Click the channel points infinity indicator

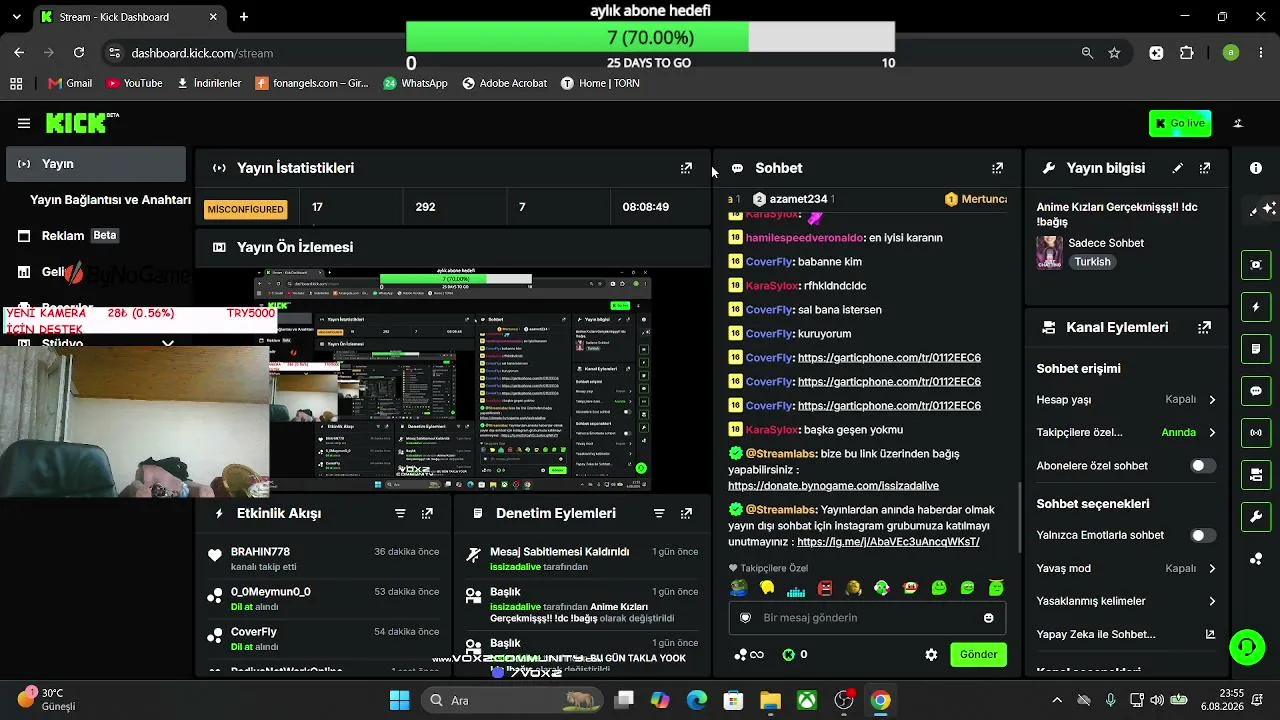(x=749, y=655)
